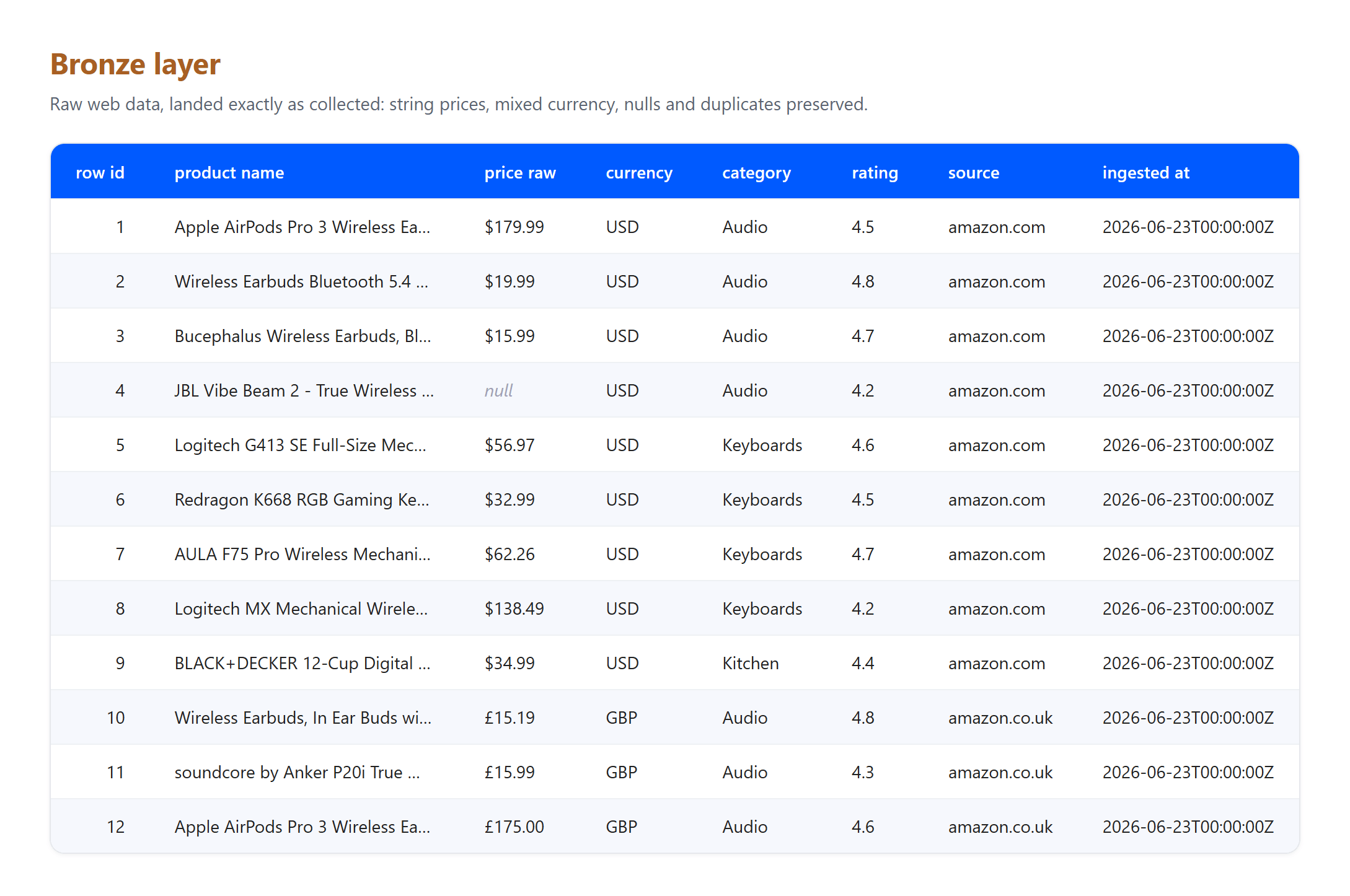Viewport: 1350px width, 896px height.
Task: Click the "currency" column header
Action: pos(639,173)
